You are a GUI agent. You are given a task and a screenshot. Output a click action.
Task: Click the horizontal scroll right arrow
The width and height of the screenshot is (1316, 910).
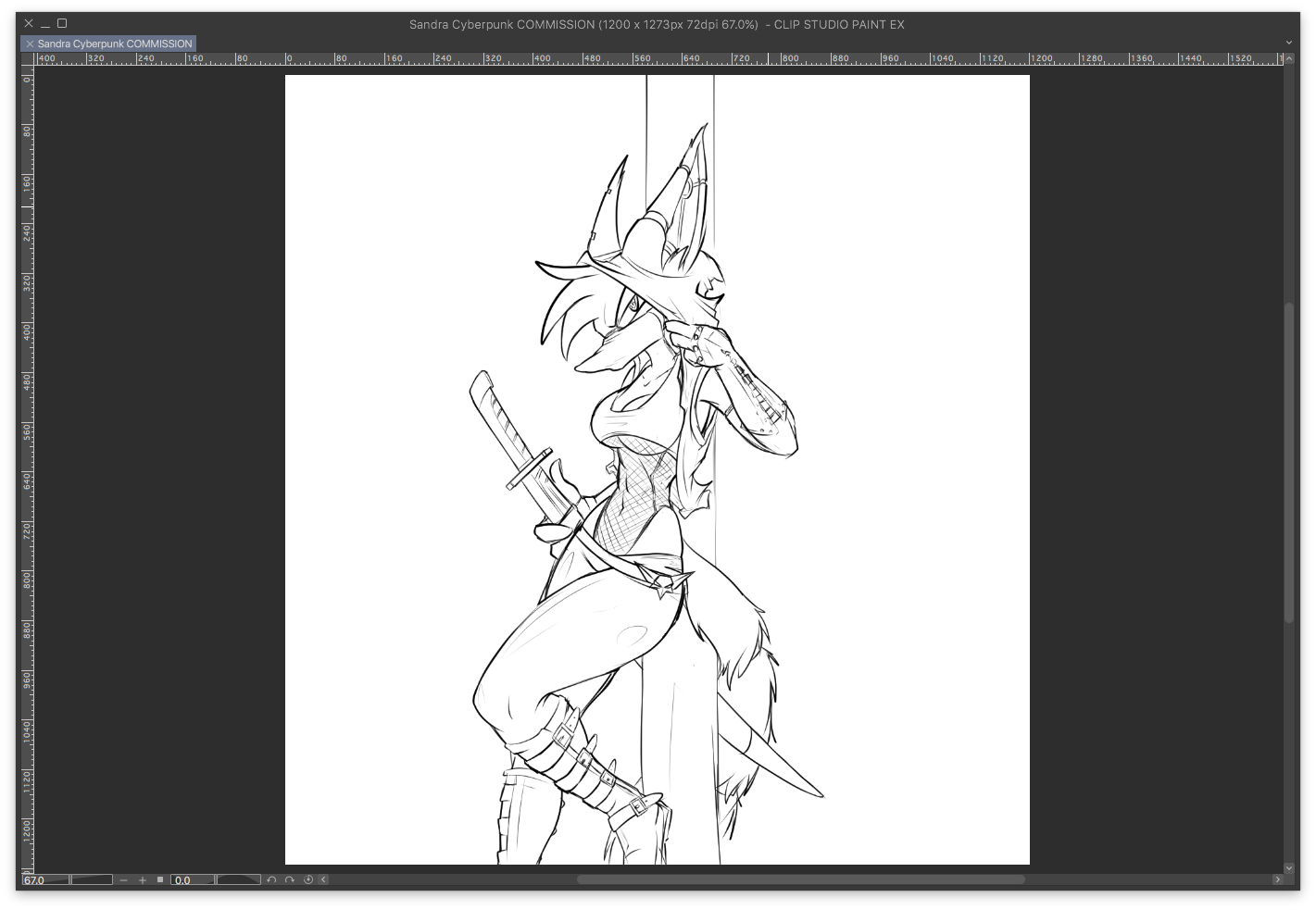pos(1278,880)
